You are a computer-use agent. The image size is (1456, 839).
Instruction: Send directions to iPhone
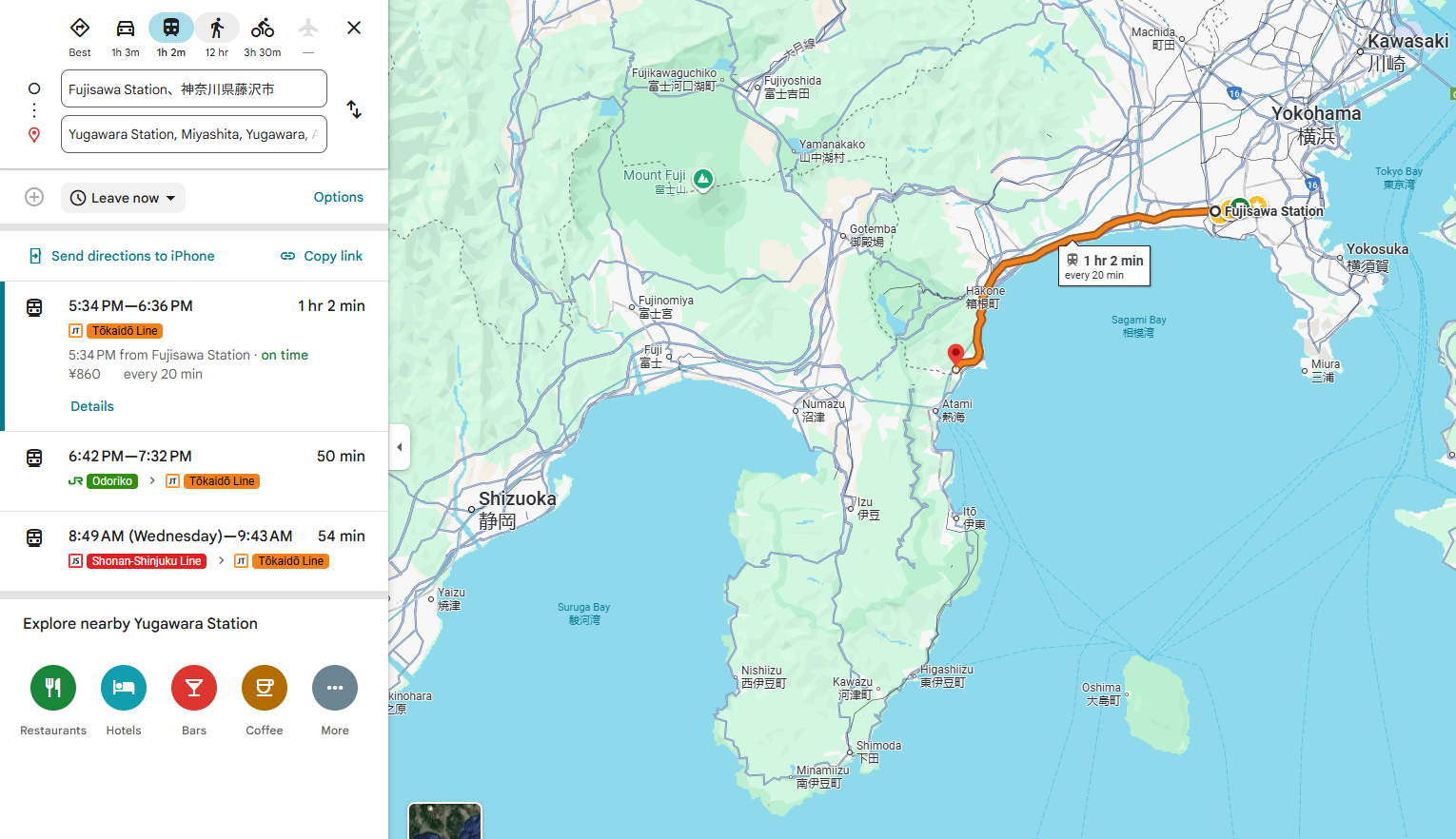tap(122, 256)
